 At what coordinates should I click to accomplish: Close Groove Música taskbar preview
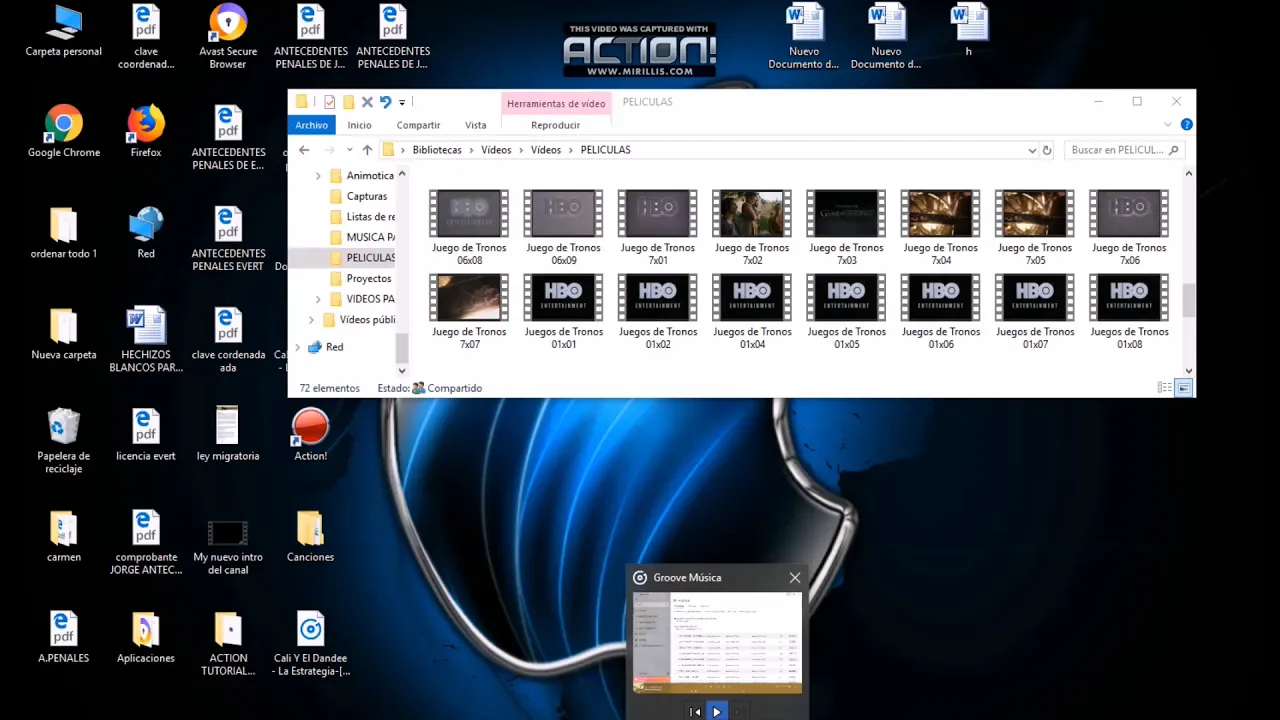795,578
